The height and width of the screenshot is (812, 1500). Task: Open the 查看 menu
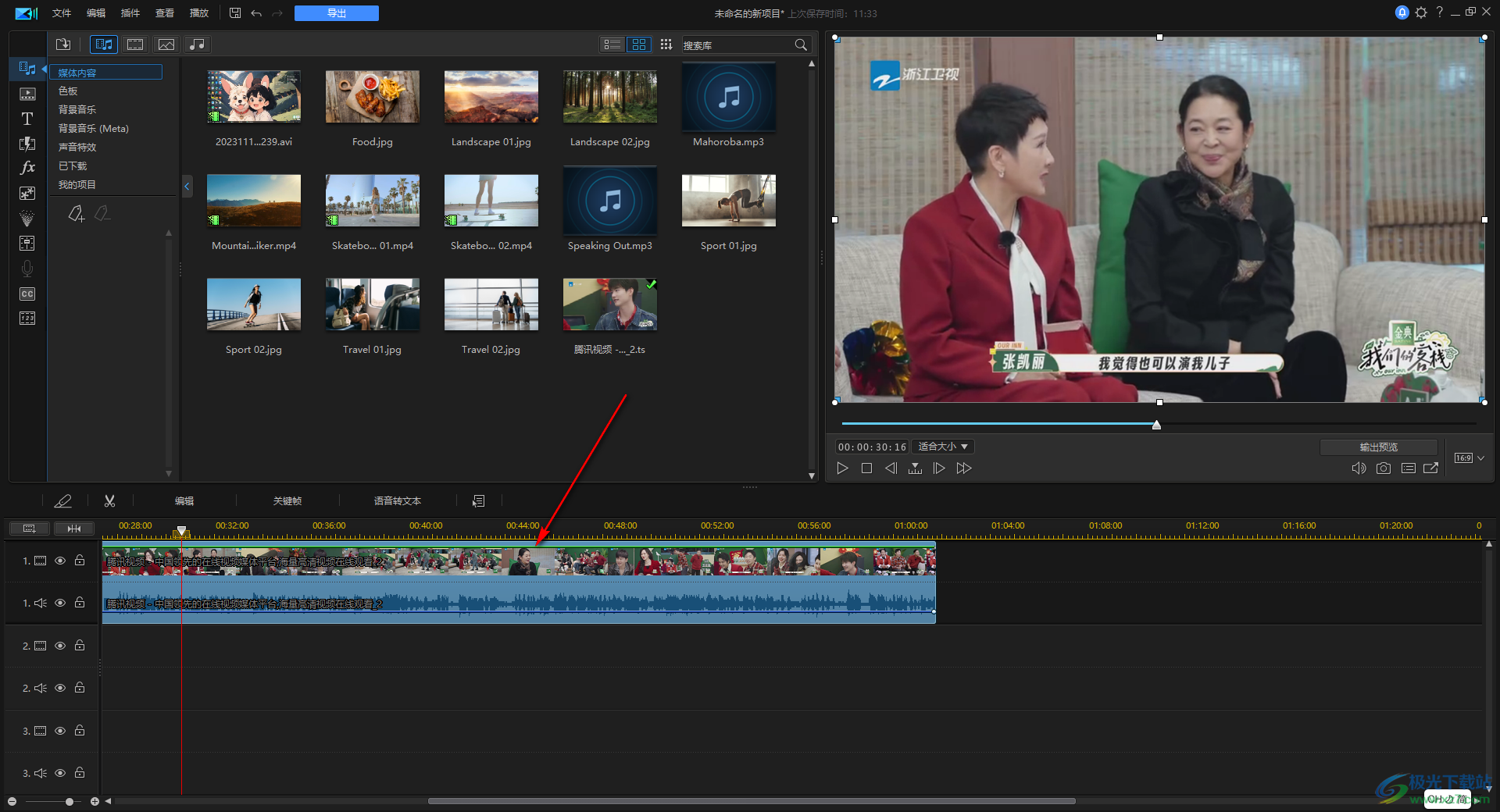coord(165,13)
